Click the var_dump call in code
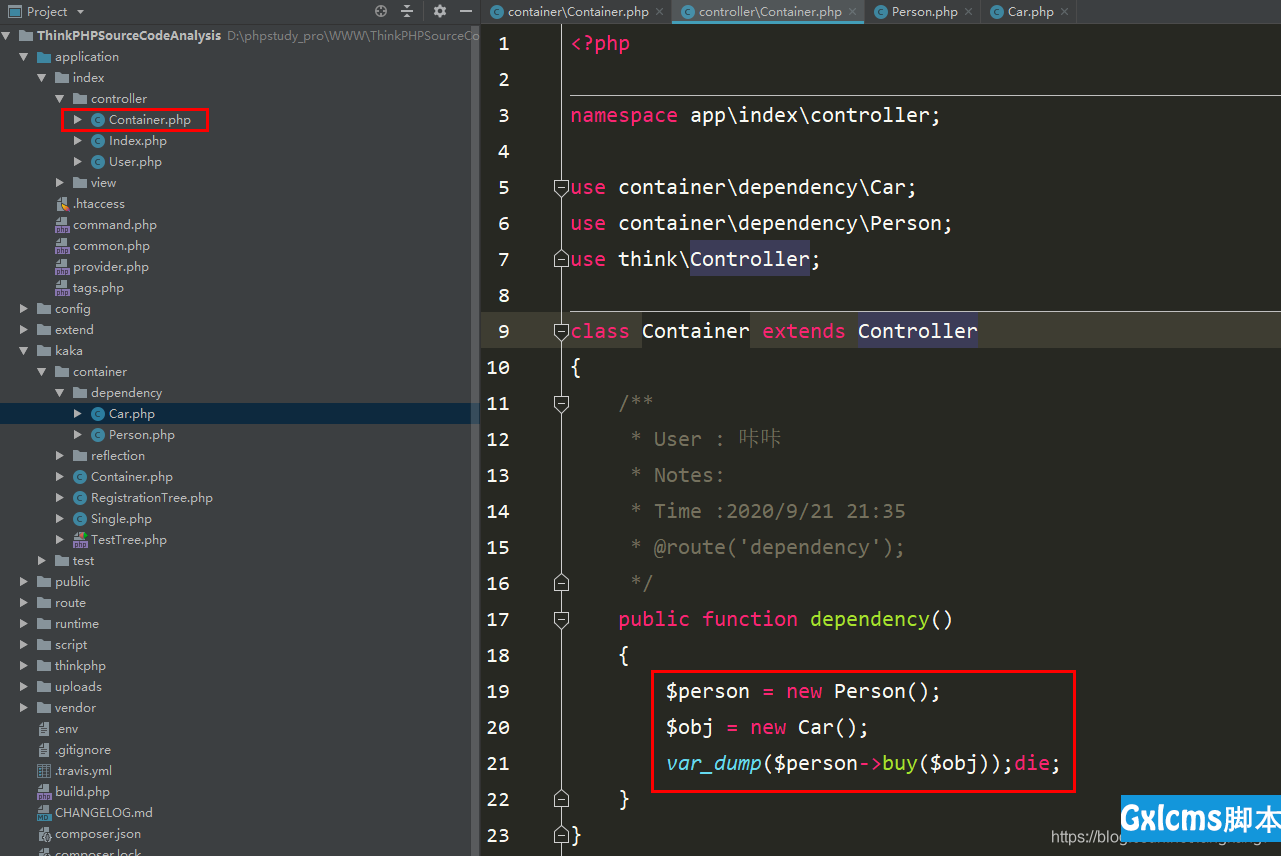 click(714, 763)
